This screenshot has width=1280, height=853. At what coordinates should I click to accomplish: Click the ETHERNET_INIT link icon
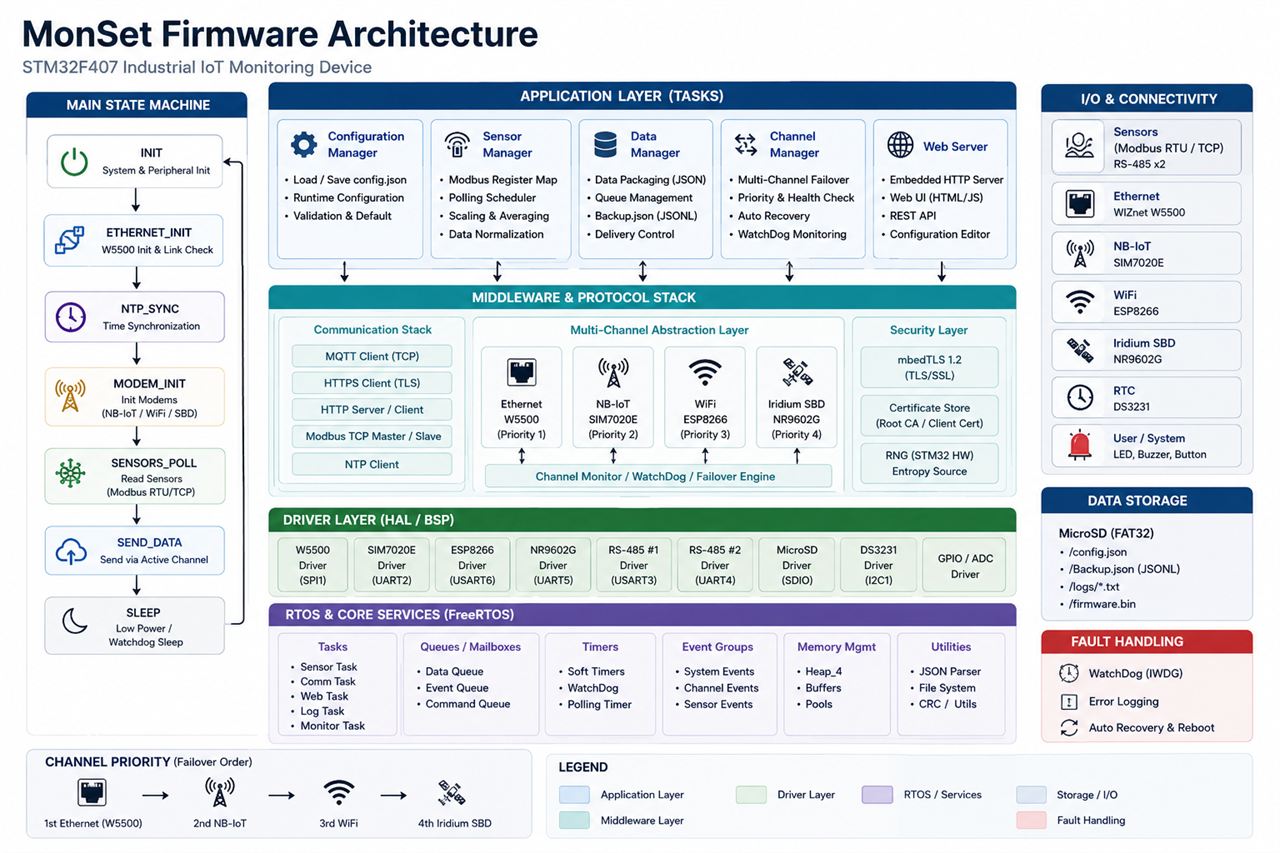[x=70, y=241]
